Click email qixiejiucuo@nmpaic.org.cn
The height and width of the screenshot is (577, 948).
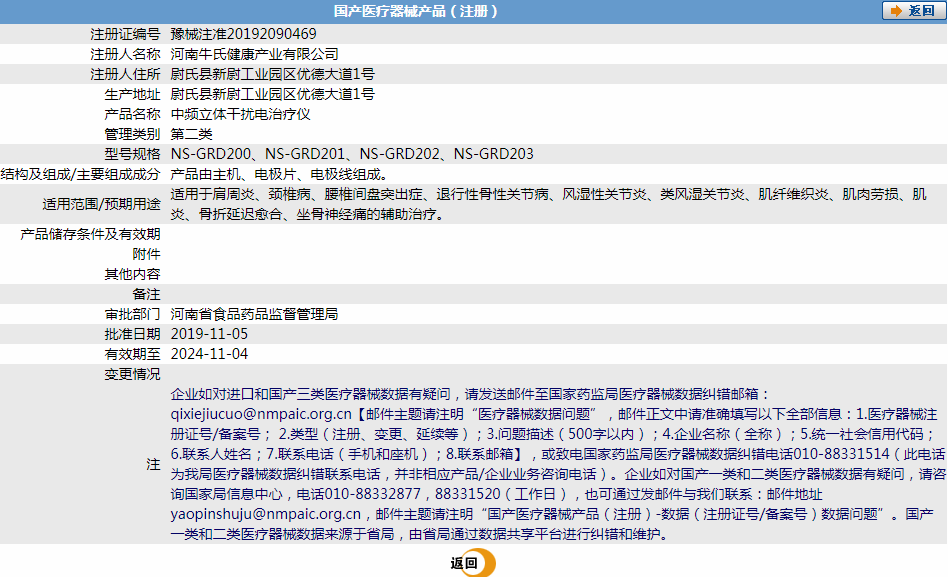click(x=261, y=414)
